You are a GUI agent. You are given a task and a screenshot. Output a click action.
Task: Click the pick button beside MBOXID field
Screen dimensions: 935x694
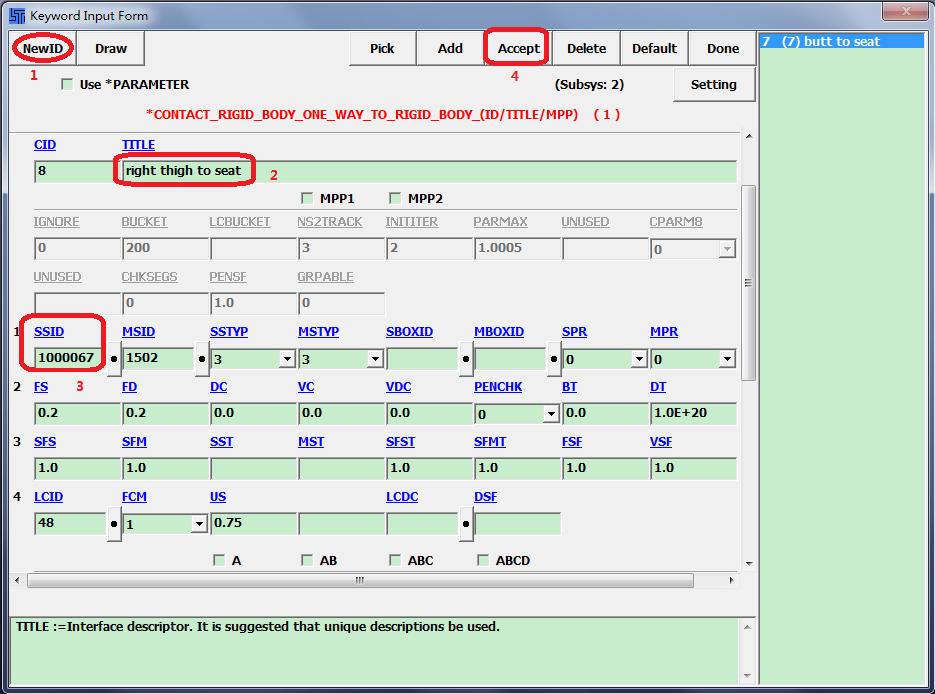[x=554, y=358]
